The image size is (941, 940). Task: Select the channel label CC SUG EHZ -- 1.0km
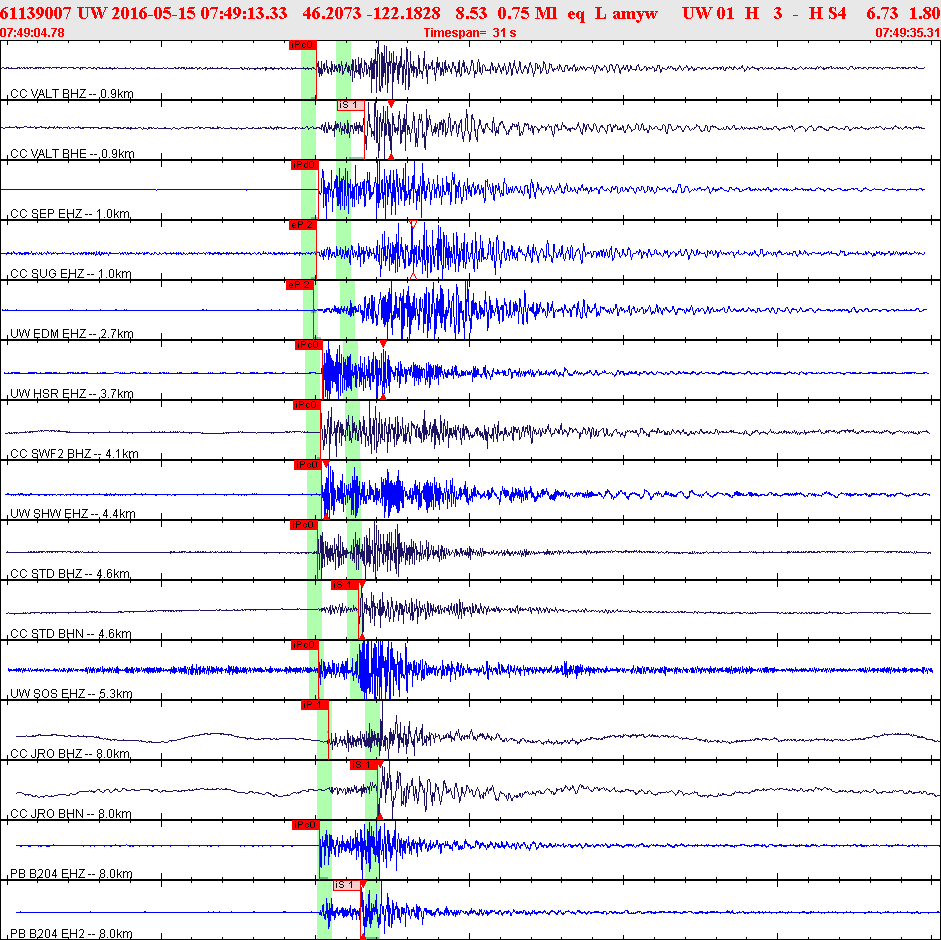click(x=71, y=274)
